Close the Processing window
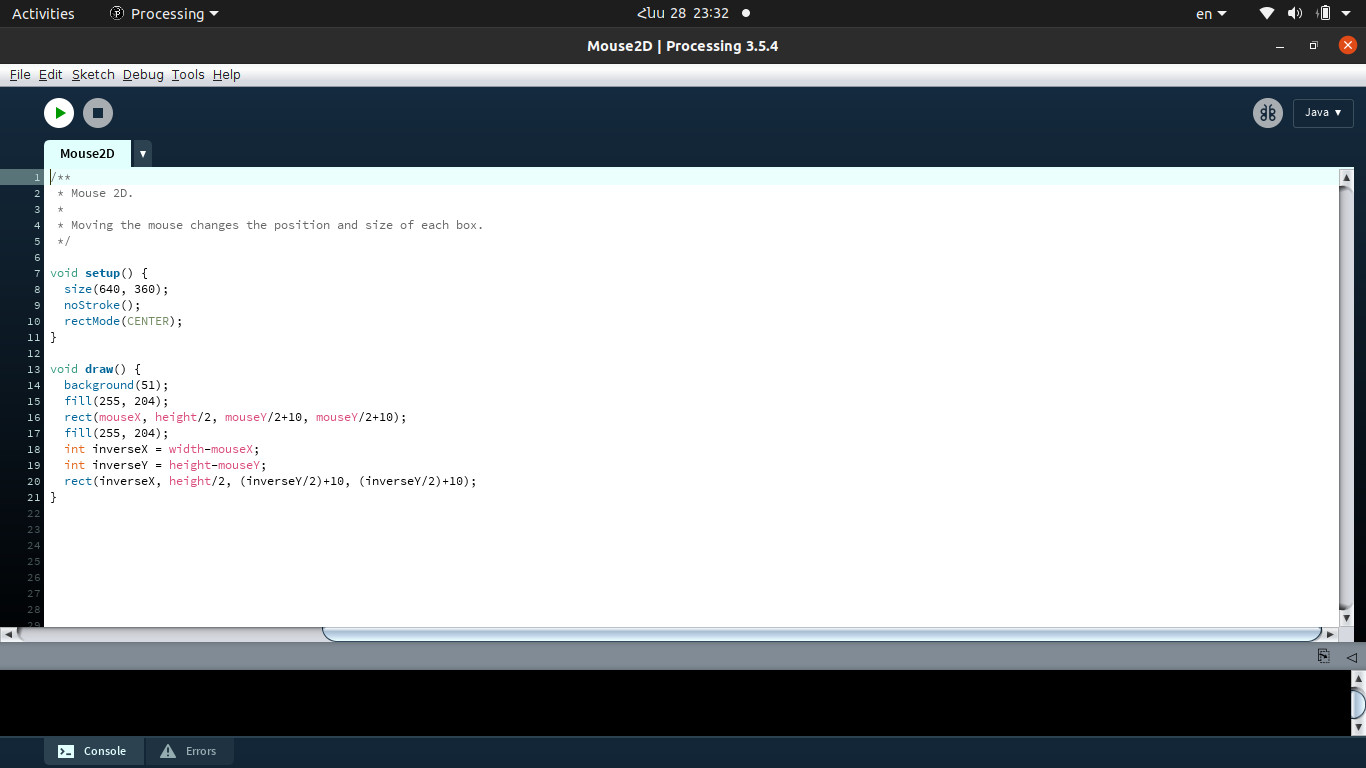Image resolution: width=1366 pixels, height=768 pixels. pyautogui.click(x=1347, y=46)
